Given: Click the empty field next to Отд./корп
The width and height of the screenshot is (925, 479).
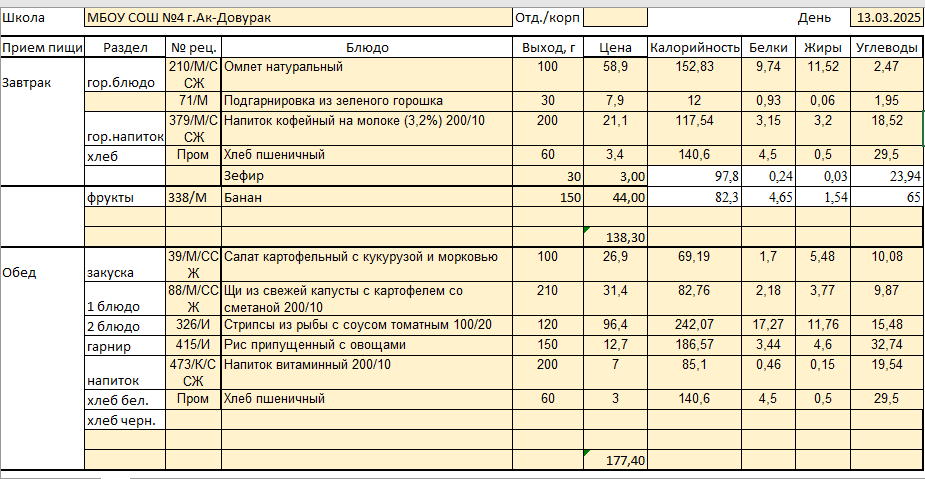Looking at the screenshot, I should point(615,18).
